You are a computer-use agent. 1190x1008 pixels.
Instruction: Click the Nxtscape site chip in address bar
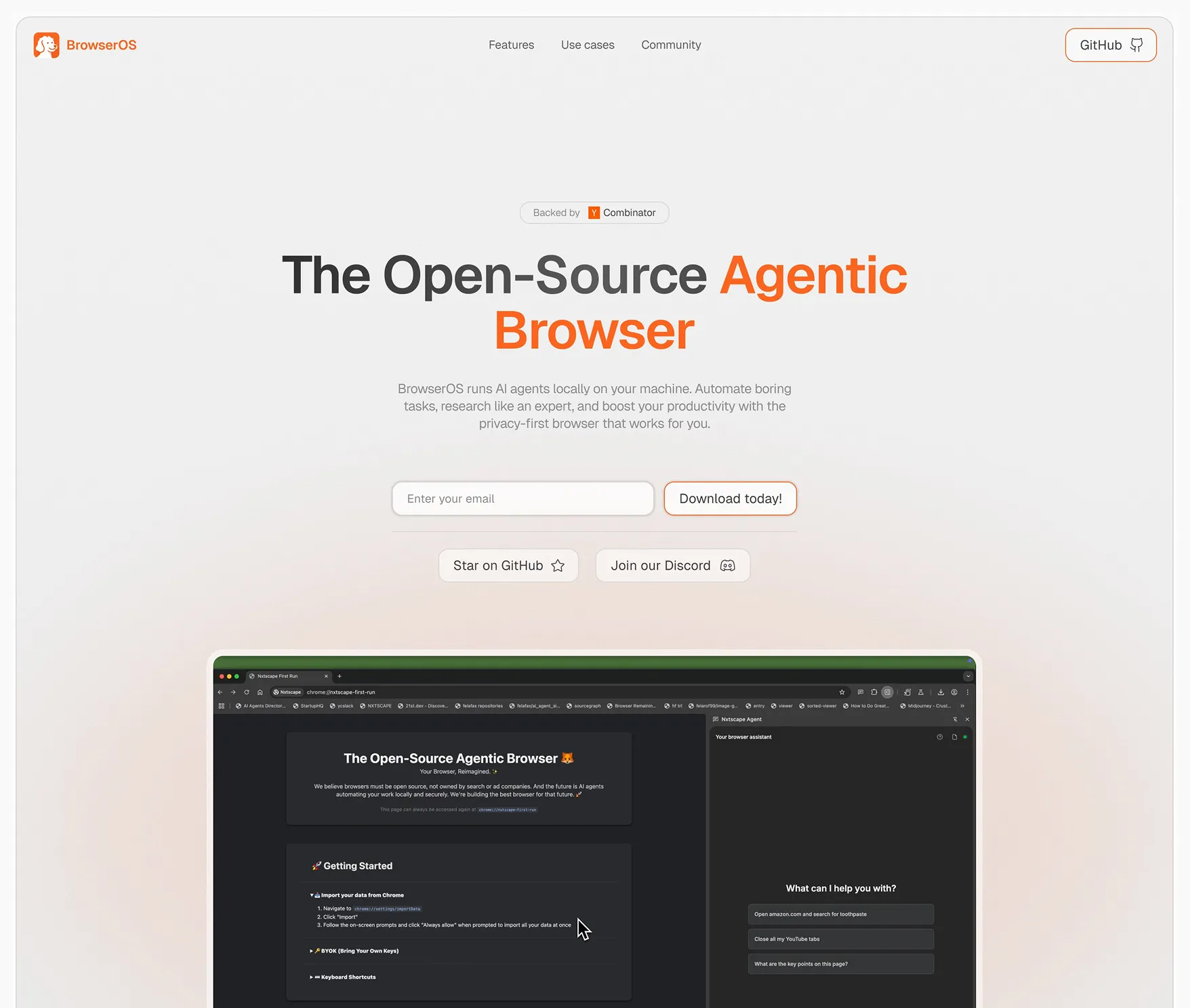(x=287, y=692)
